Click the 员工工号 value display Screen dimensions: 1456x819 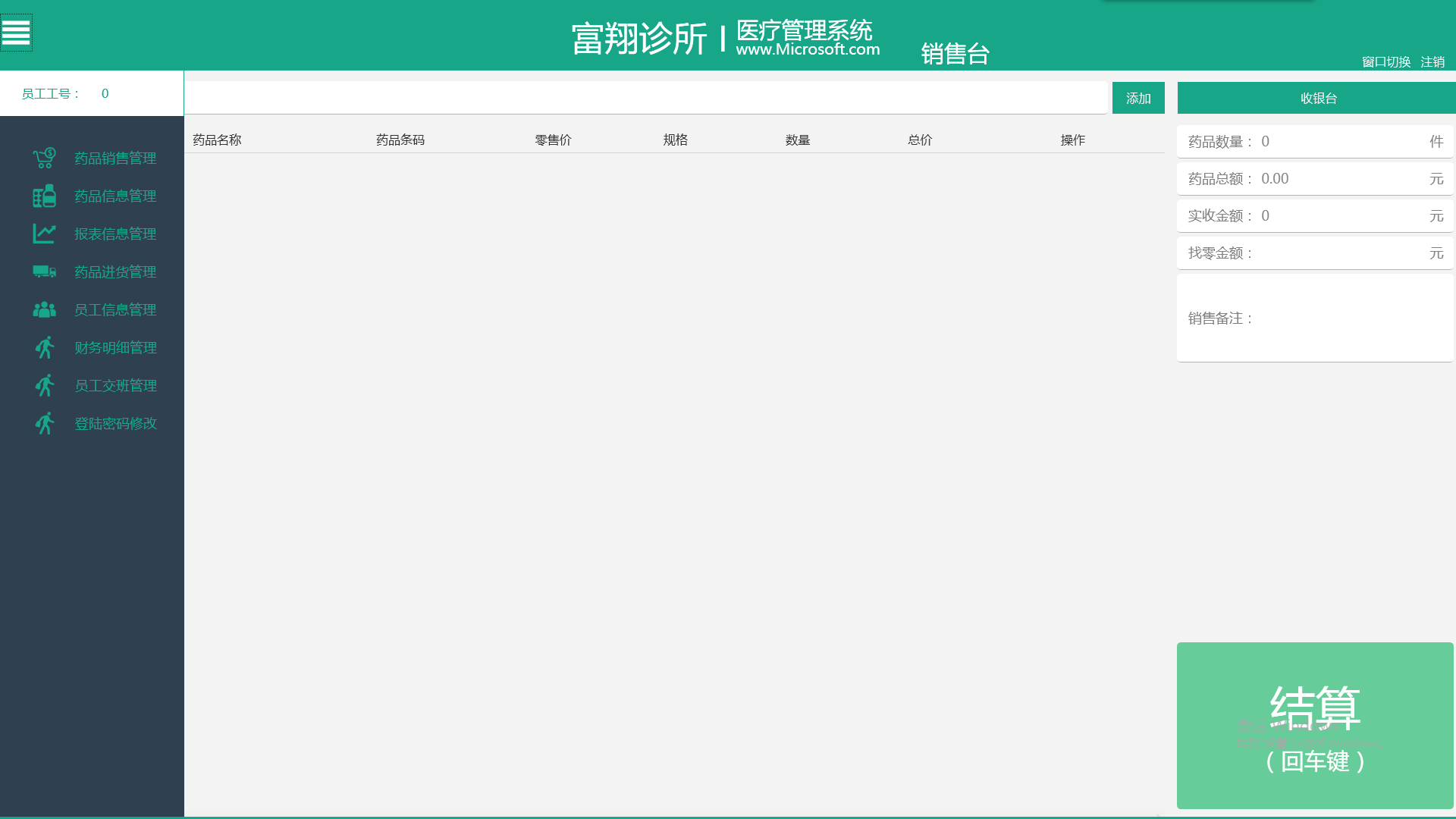105,93
